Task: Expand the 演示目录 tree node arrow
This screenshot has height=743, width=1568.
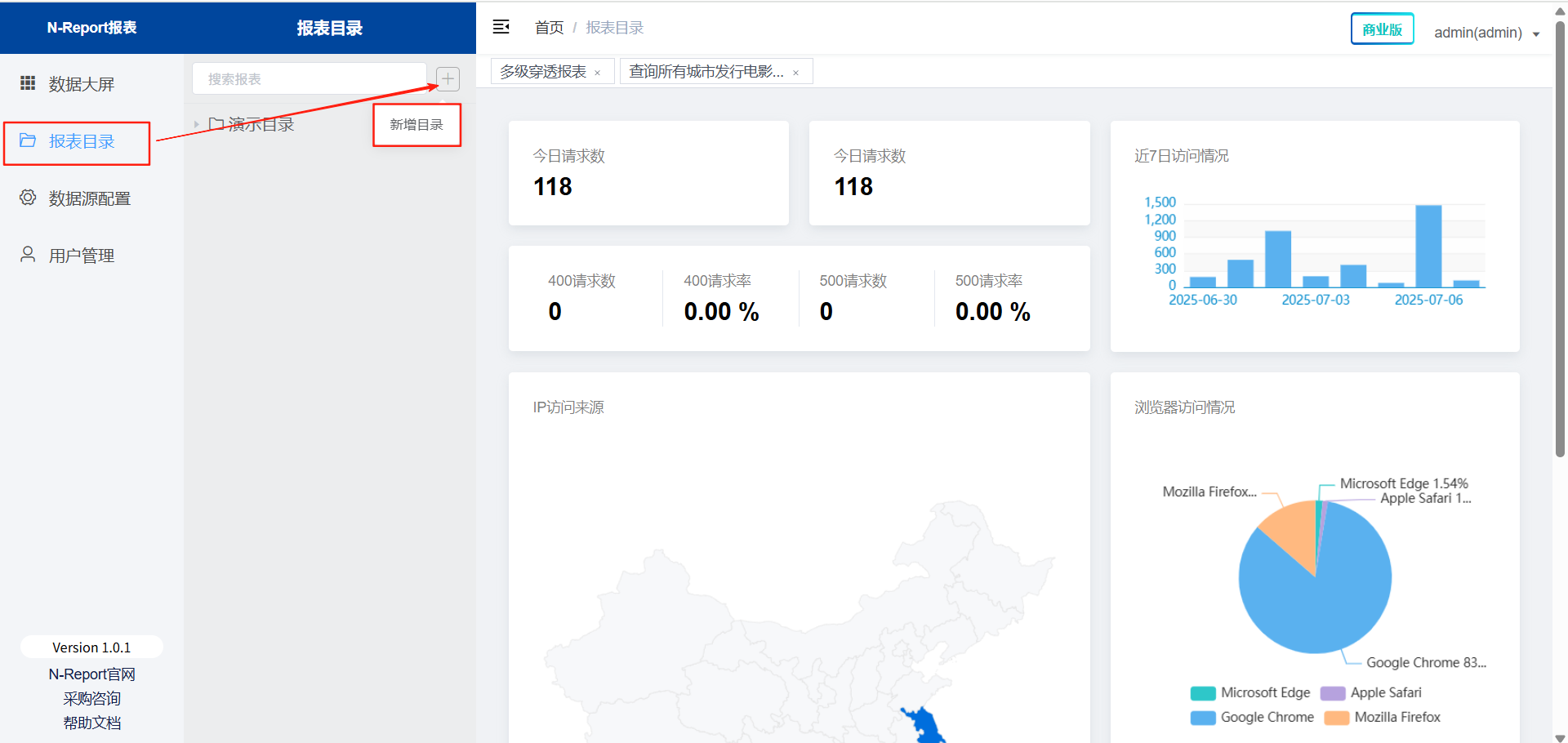Action: [x=196, y=124]
